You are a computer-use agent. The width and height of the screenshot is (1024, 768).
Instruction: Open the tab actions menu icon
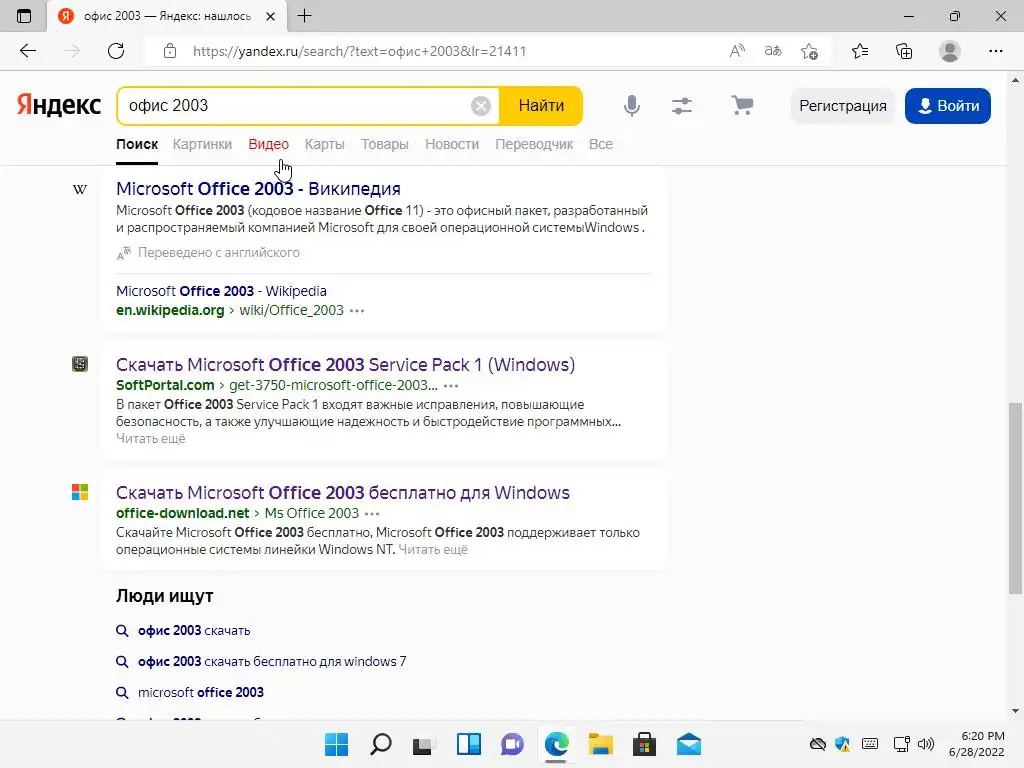click(x=24, y=16)
